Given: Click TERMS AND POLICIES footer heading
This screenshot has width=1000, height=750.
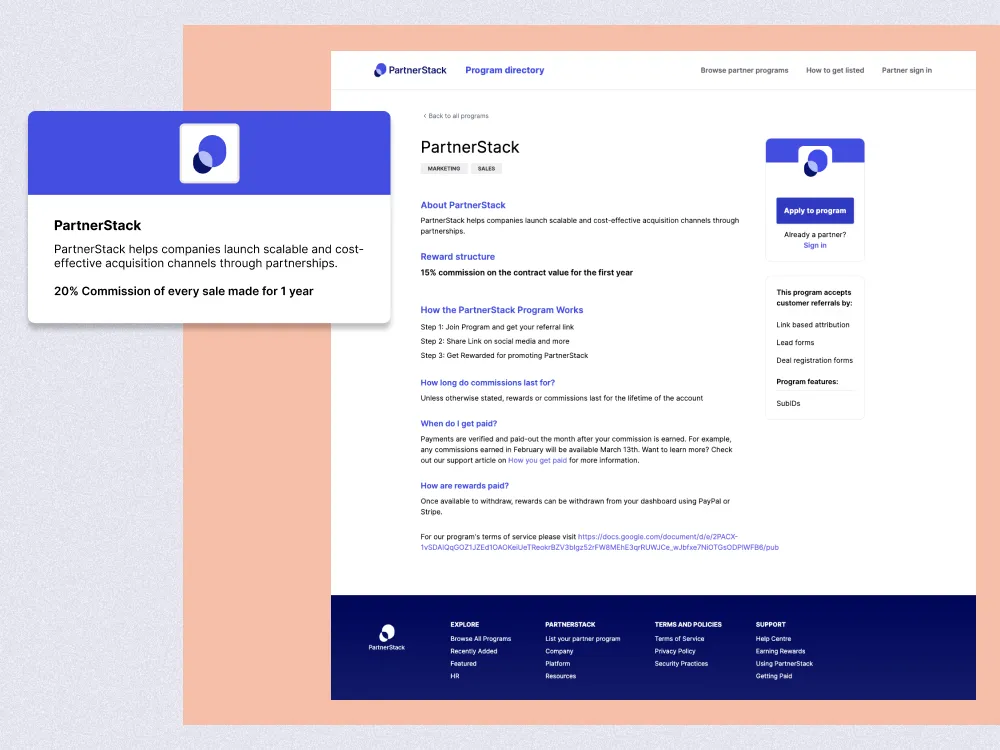Looking at the screenshot, I should pos(688,624).
